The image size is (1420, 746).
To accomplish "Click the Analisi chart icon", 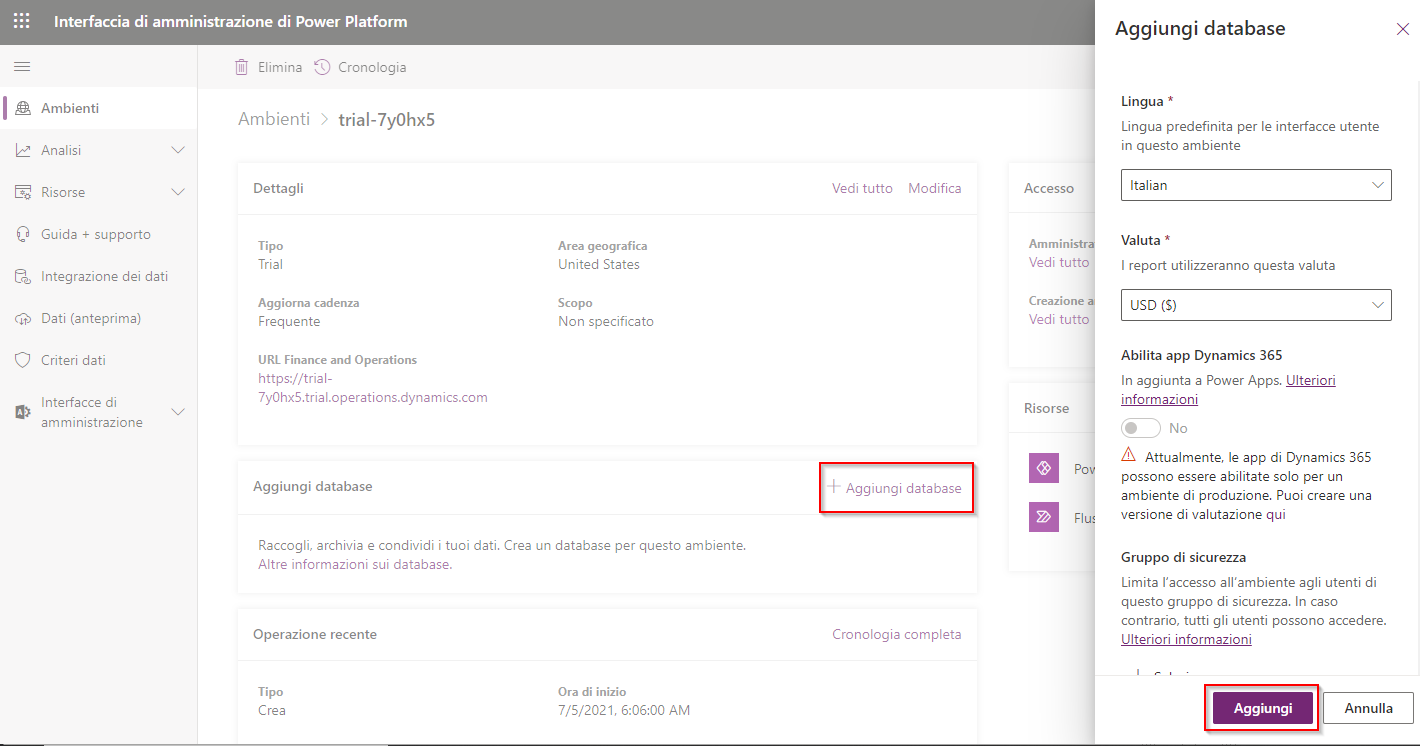I will [x=23, y=150].
